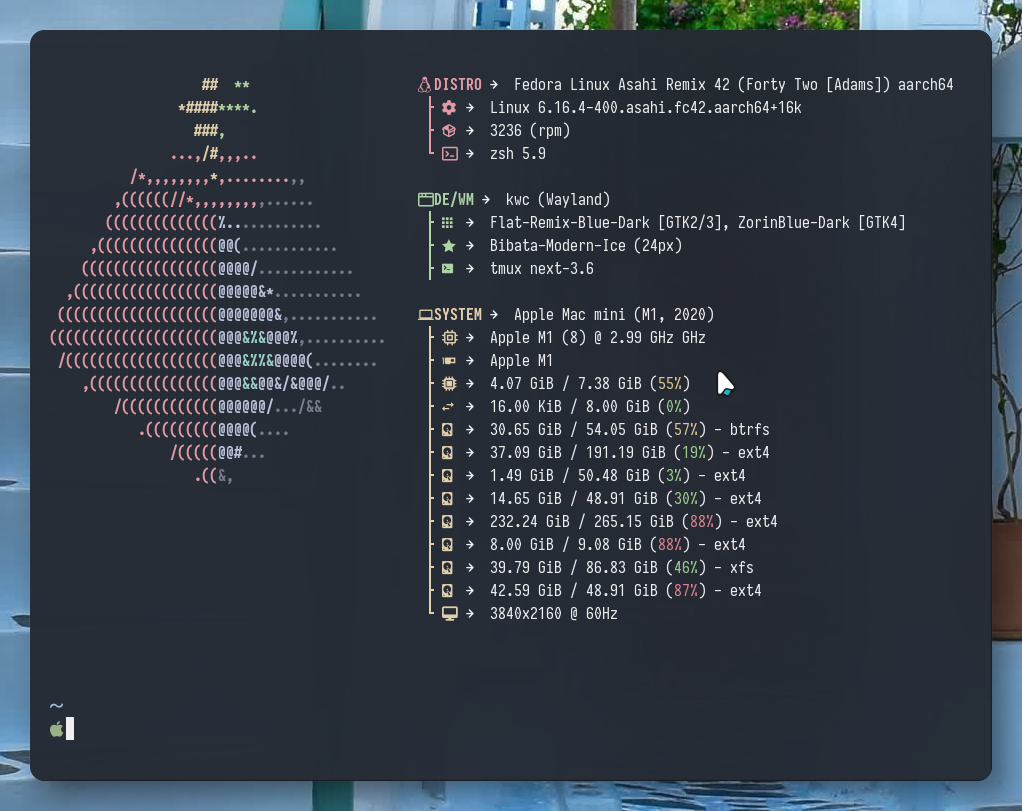Click the 88% value on the 232.24 GiB row
Screen dimensions: 1022x811
tap(701, 522)
